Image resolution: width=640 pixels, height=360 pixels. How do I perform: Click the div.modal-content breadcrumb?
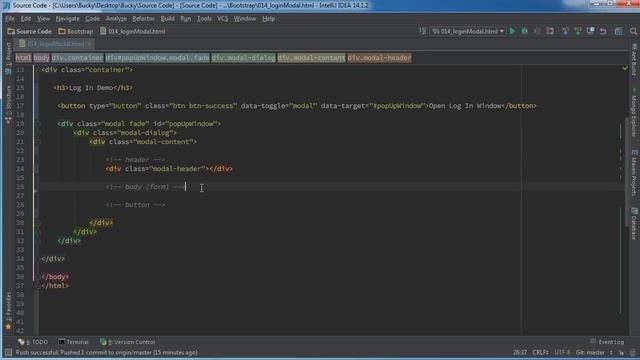click(311, 58)
